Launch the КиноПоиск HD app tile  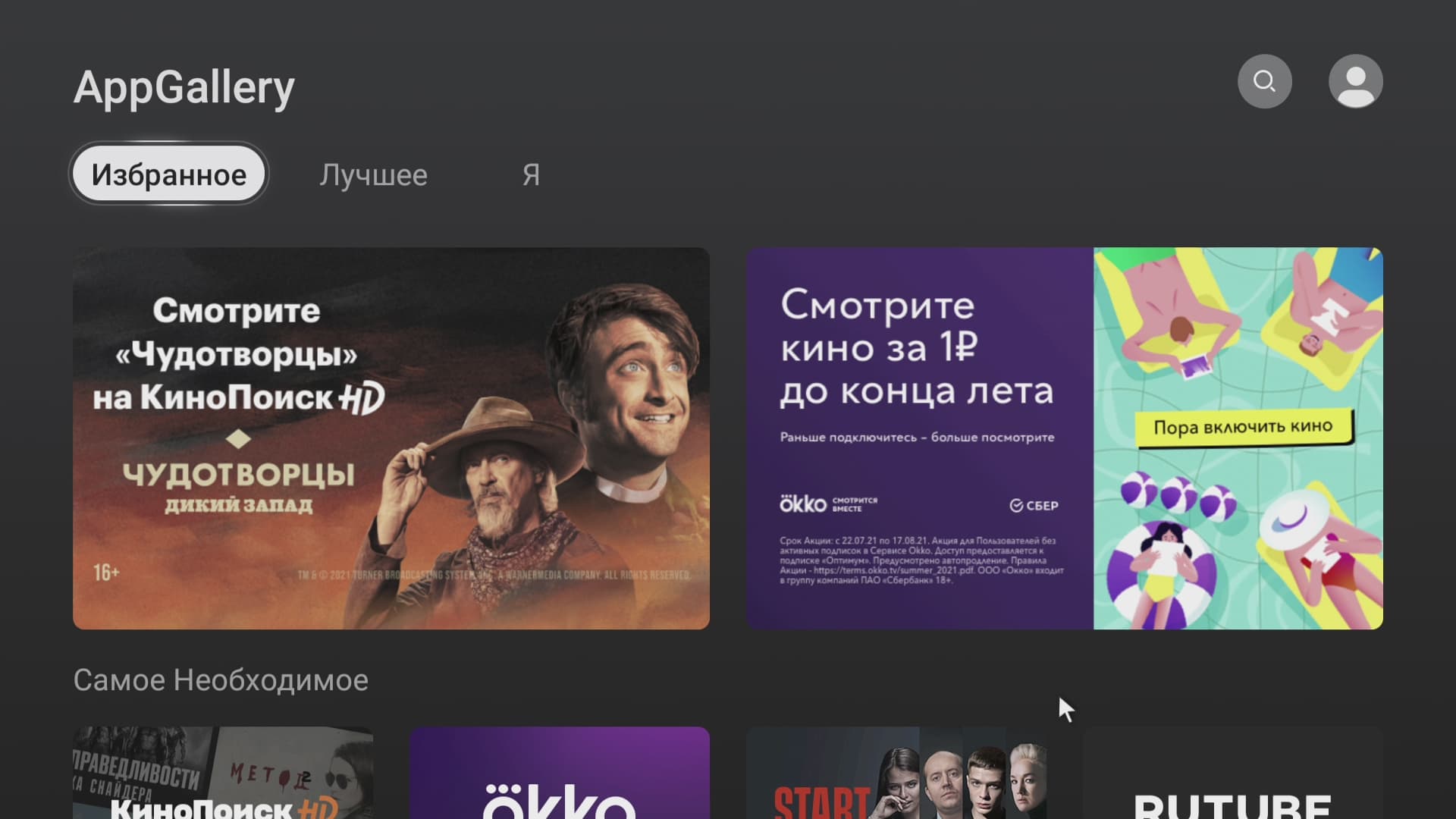coord(223,773)
